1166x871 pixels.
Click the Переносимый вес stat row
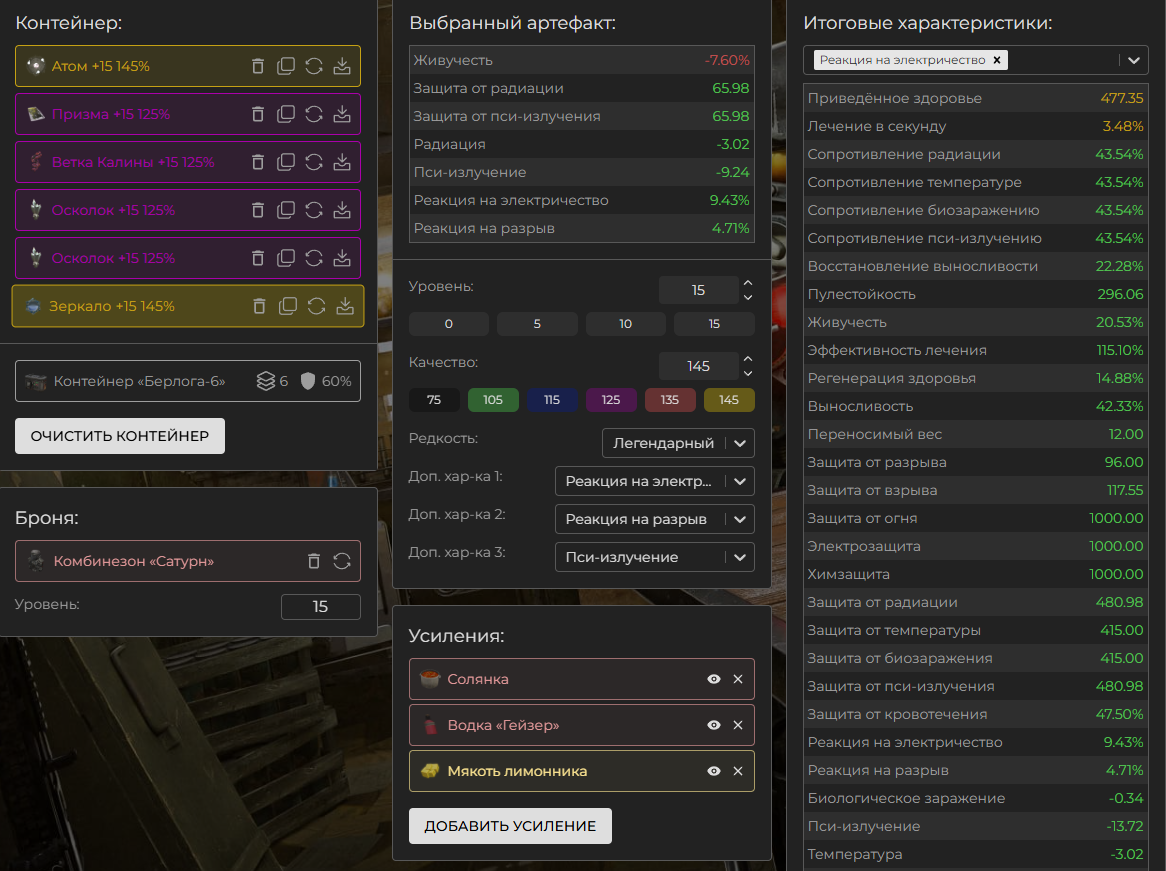point(976,434)
